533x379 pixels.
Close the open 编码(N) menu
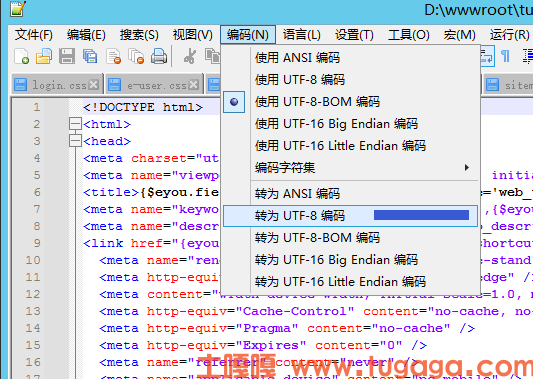point(248,35)
